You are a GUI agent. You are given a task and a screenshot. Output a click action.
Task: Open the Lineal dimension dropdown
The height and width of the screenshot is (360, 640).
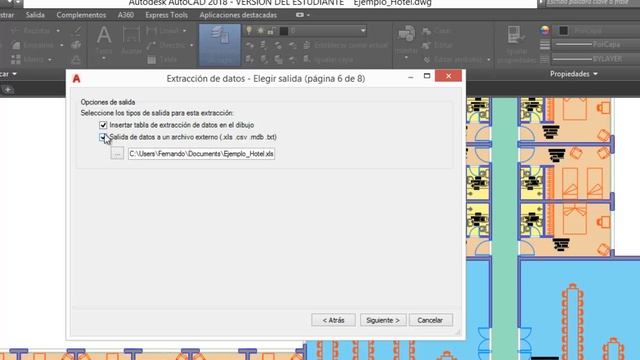(x=184, y=31)
